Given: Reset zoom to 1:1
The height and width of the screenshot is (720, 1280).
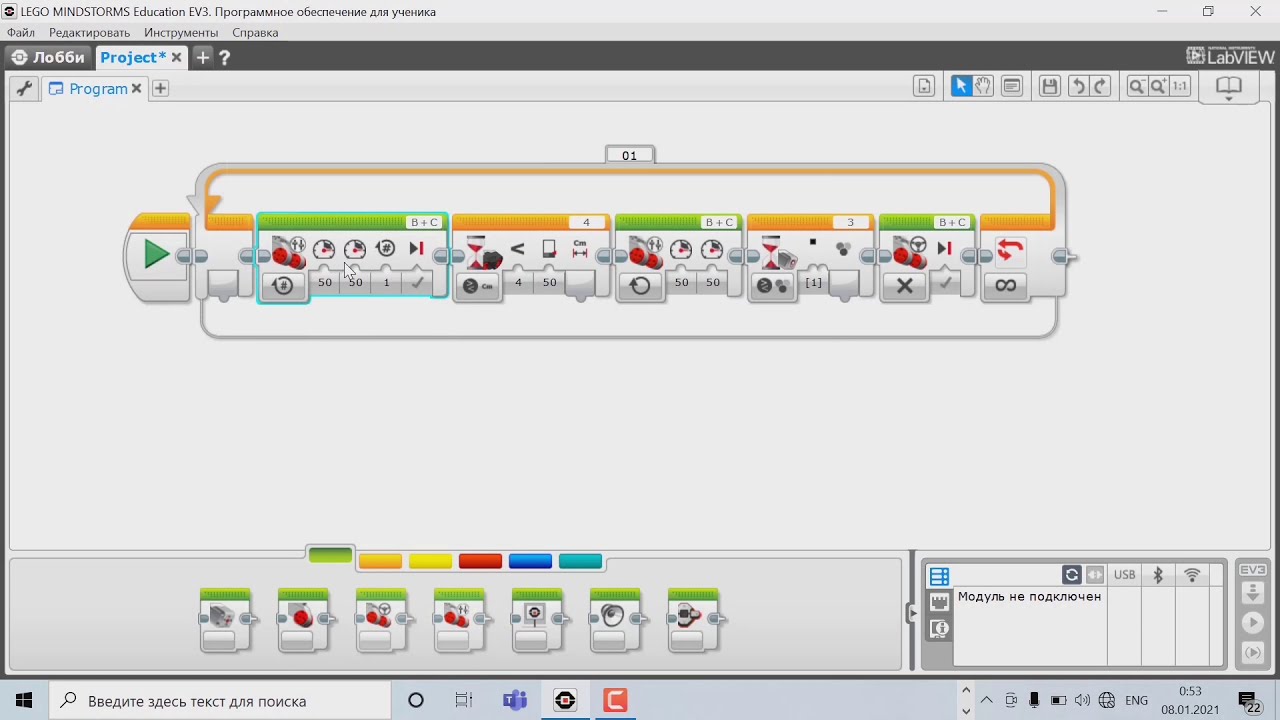Looking at the screenshot, I should (x=1180, y=86).
